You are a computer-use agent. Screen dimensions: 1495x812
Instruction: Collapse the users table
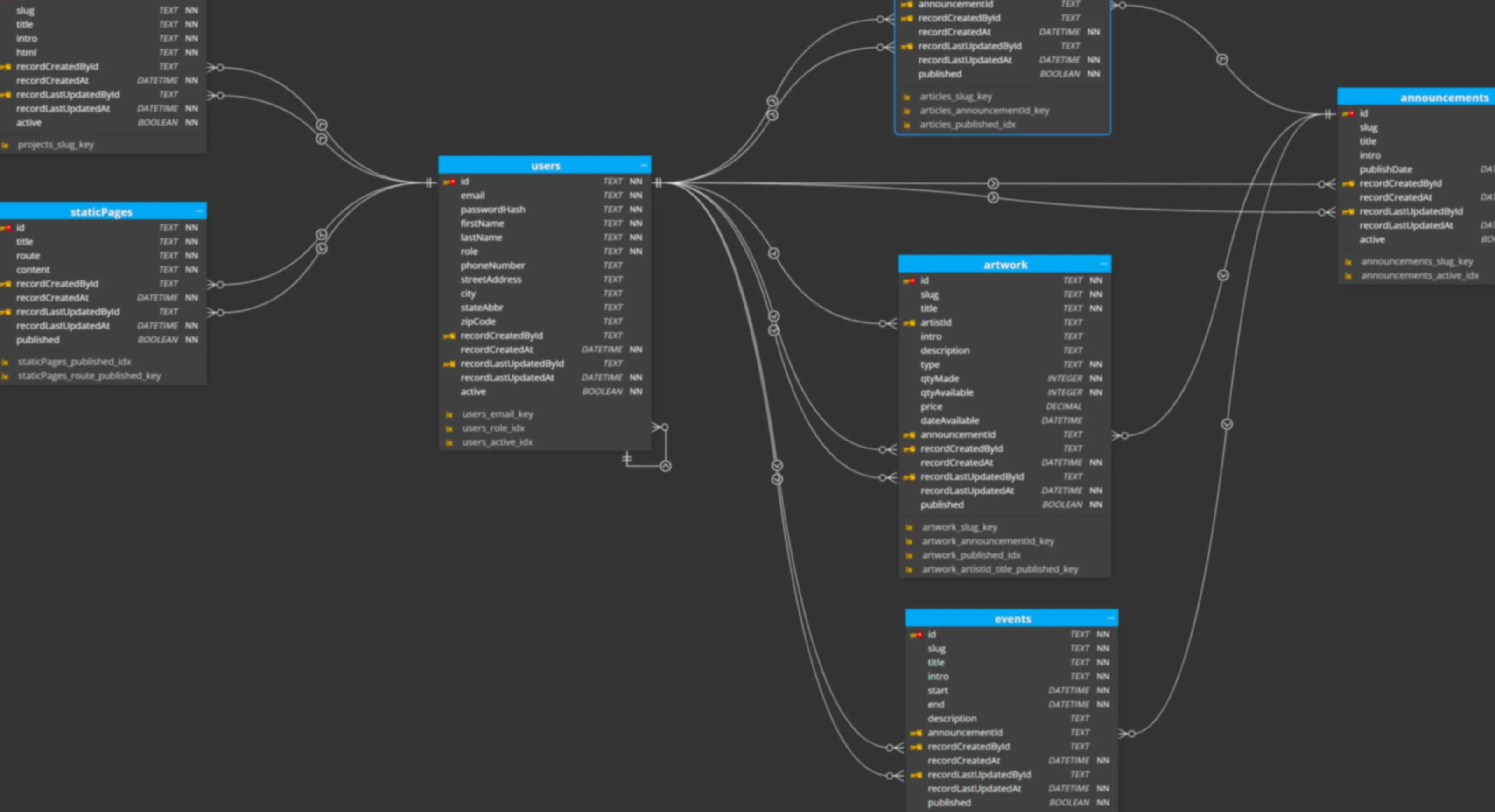[643, 165]
